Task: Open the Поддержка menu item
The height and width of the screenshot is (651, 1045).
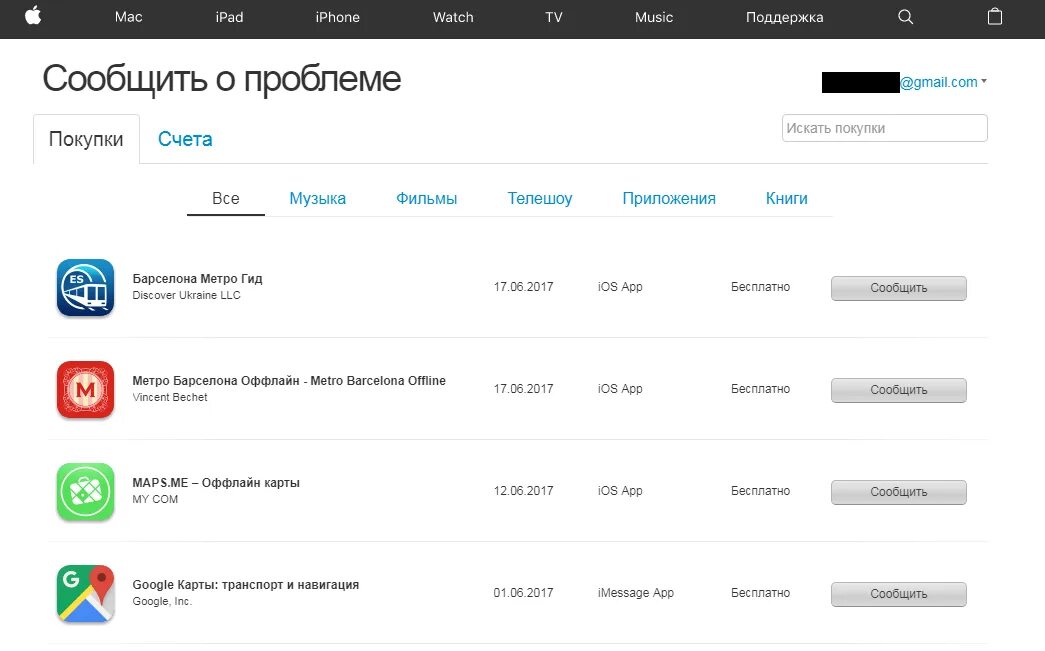Action: [x=784, y=18]
